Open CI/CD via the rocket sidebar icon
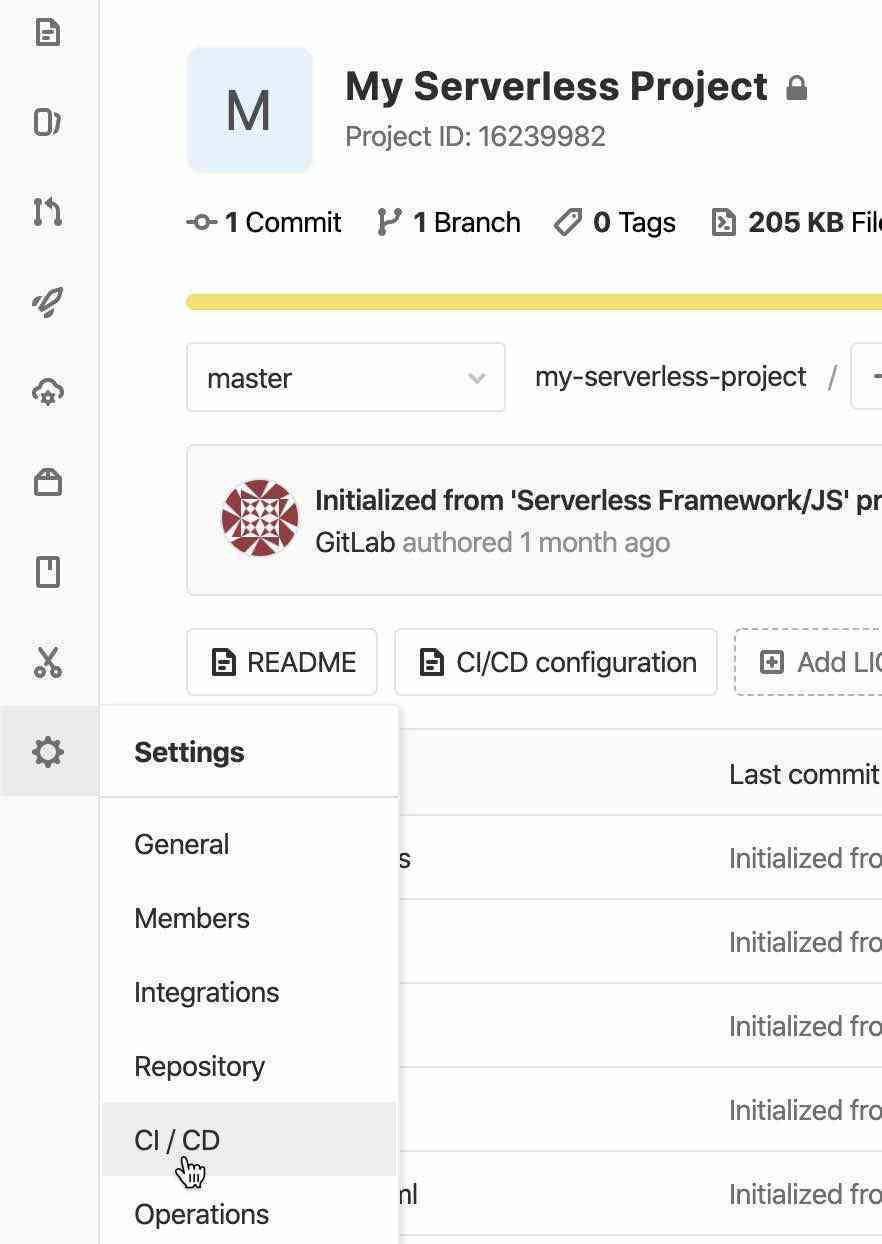 tap(47, 302)
